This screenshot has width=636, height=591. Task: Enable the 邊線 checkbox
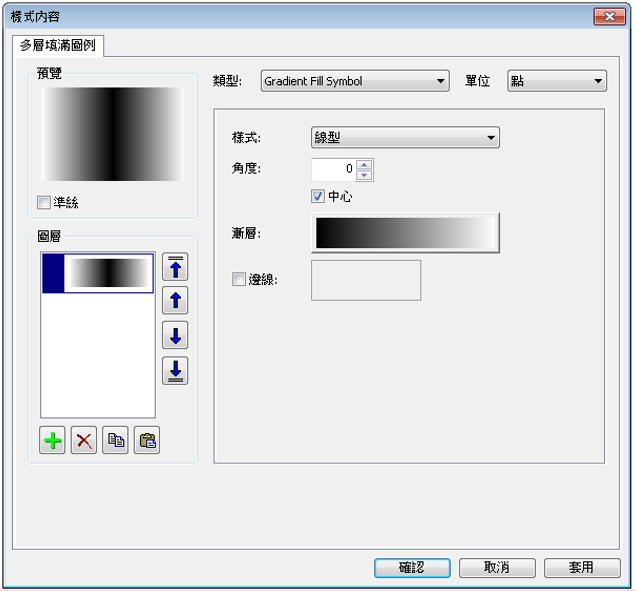tap(239, 279)
